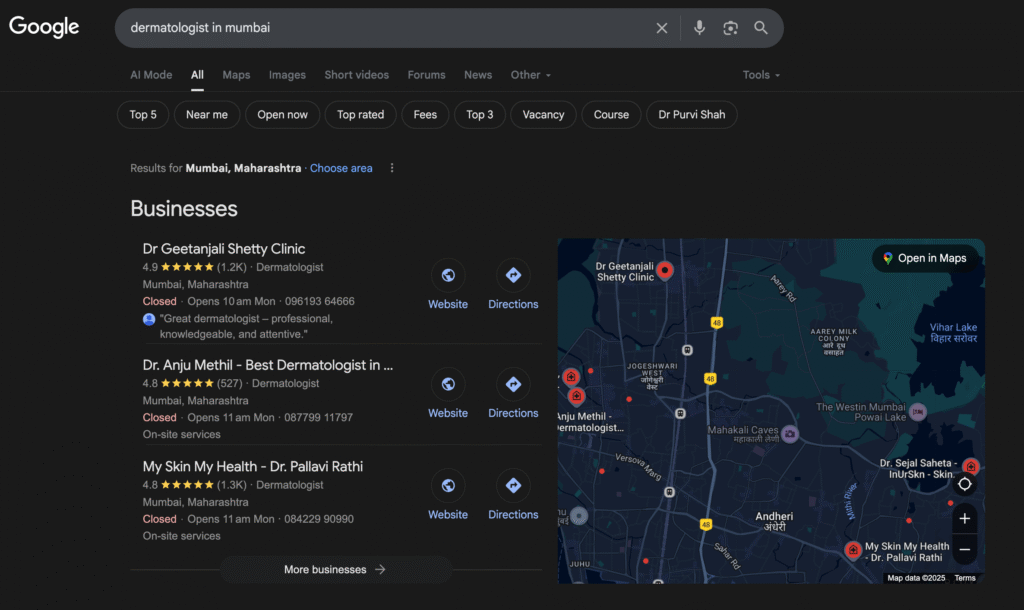Click the Choose area link
The width and height of the screenshot is (1024, 610).
[x=341, y=168]
